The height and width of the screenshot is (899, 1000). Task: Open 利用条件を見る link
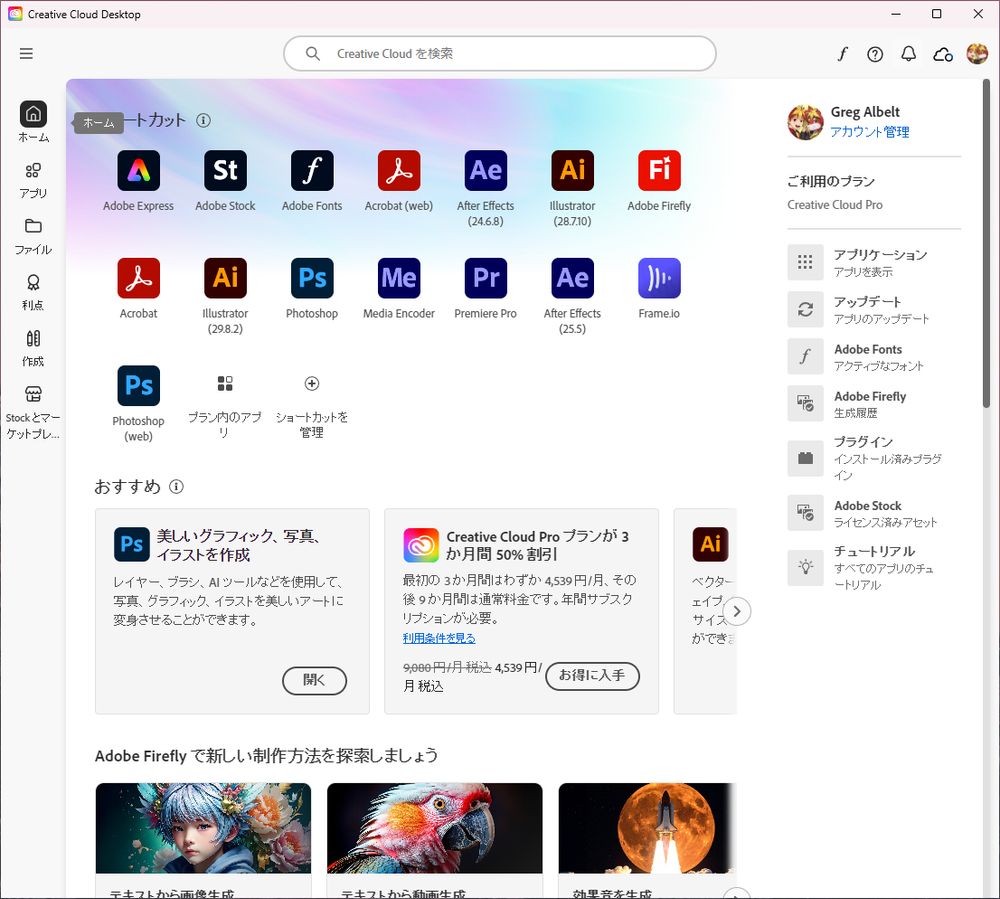pos(439,638)
